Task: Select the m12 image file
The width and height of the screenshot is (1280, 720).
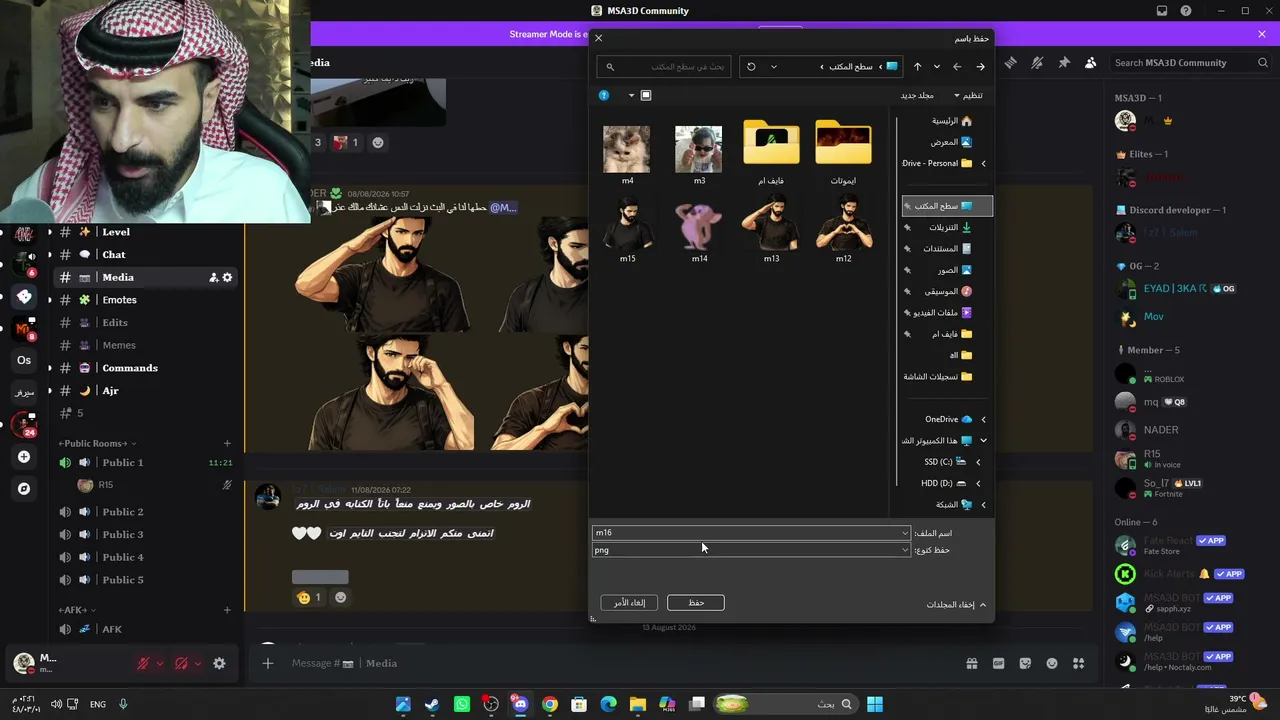Action: click(843, 229)
